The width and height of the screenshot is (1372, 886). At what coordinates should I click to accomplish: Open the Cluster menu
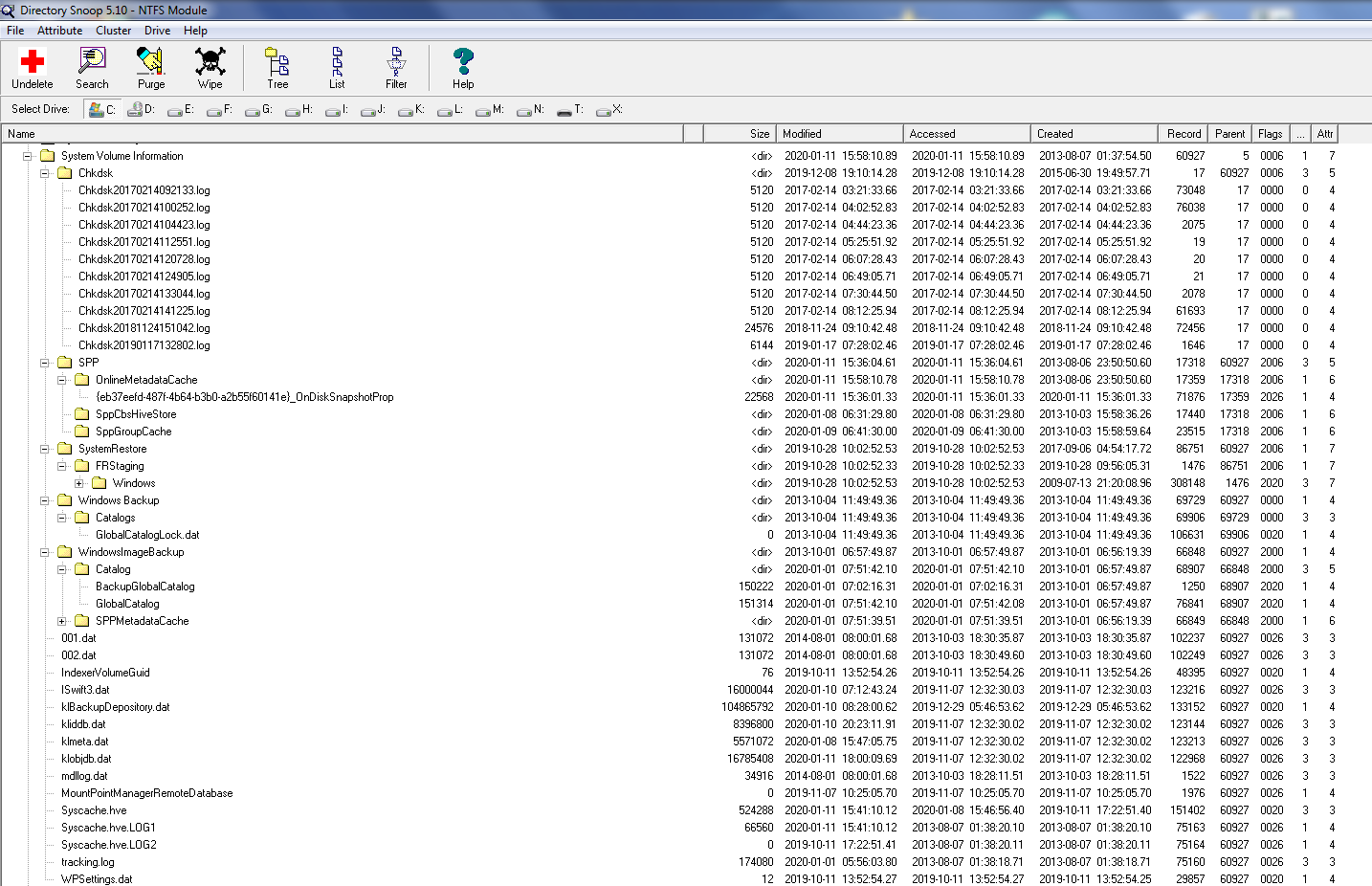113,31
